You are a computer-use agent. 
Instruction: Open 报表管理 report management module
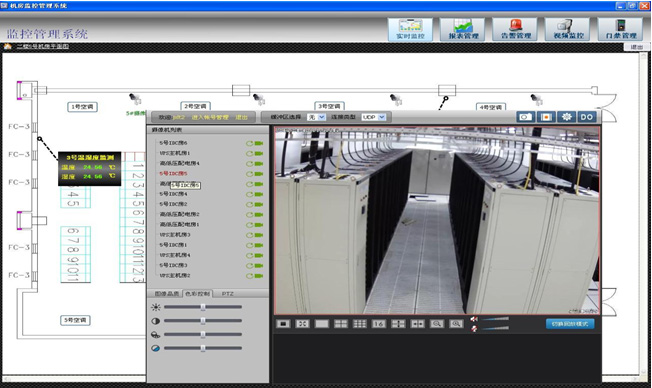[462, 30]
